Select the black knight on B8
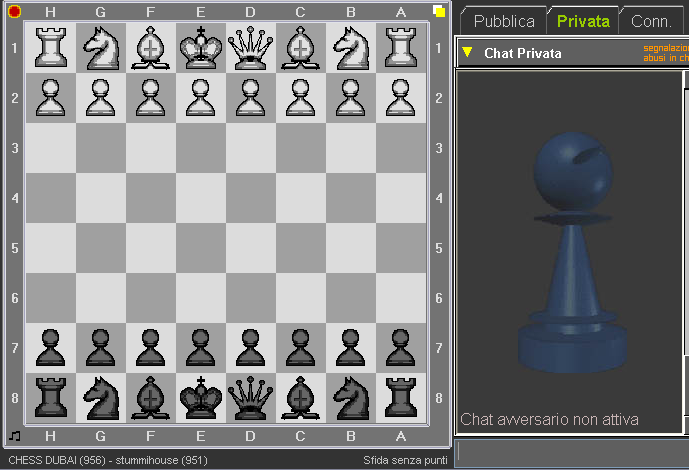 pos(351,398)
